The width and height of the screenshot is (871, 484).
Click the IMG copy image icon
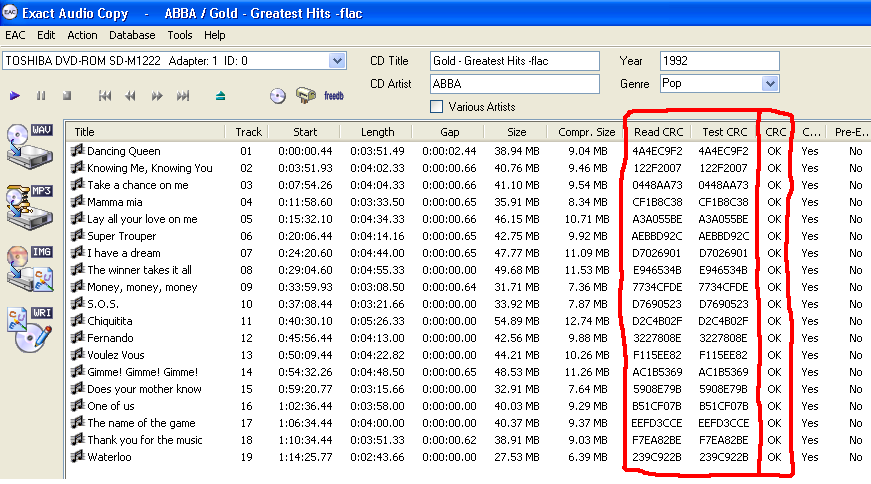28,265
